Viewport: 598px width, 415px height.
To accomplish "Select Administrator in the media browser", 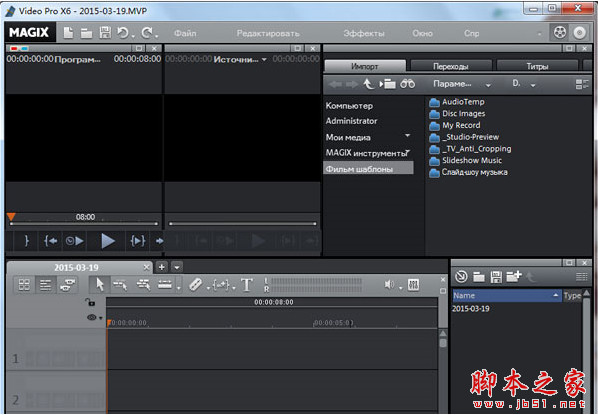I will pyautogui.click(x=351, y=121).
